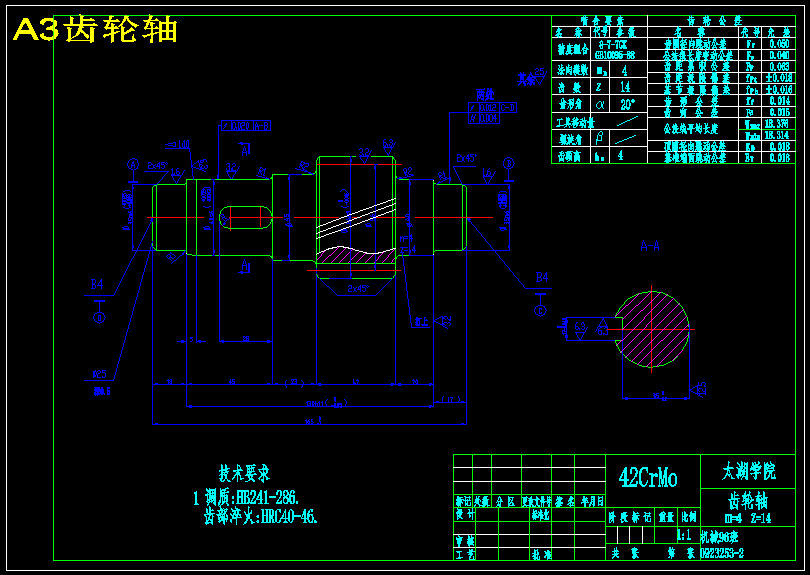The image size is (810, 575).
Task: Select the scale value "1:1"
Action: (684, 535)
